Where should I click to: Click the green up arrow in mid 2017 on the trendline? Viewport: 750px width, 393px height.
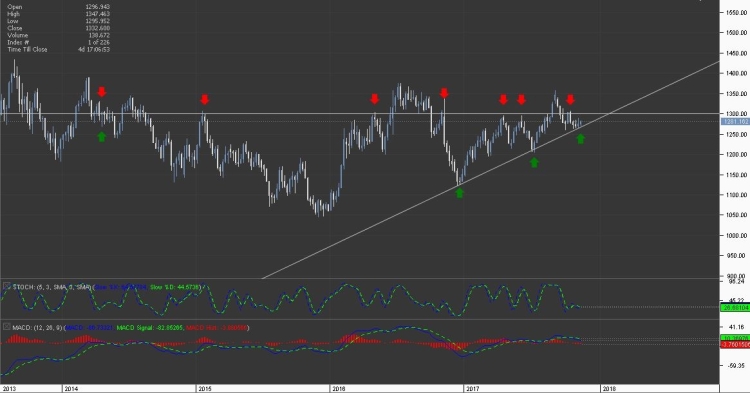tap(534, 163)
